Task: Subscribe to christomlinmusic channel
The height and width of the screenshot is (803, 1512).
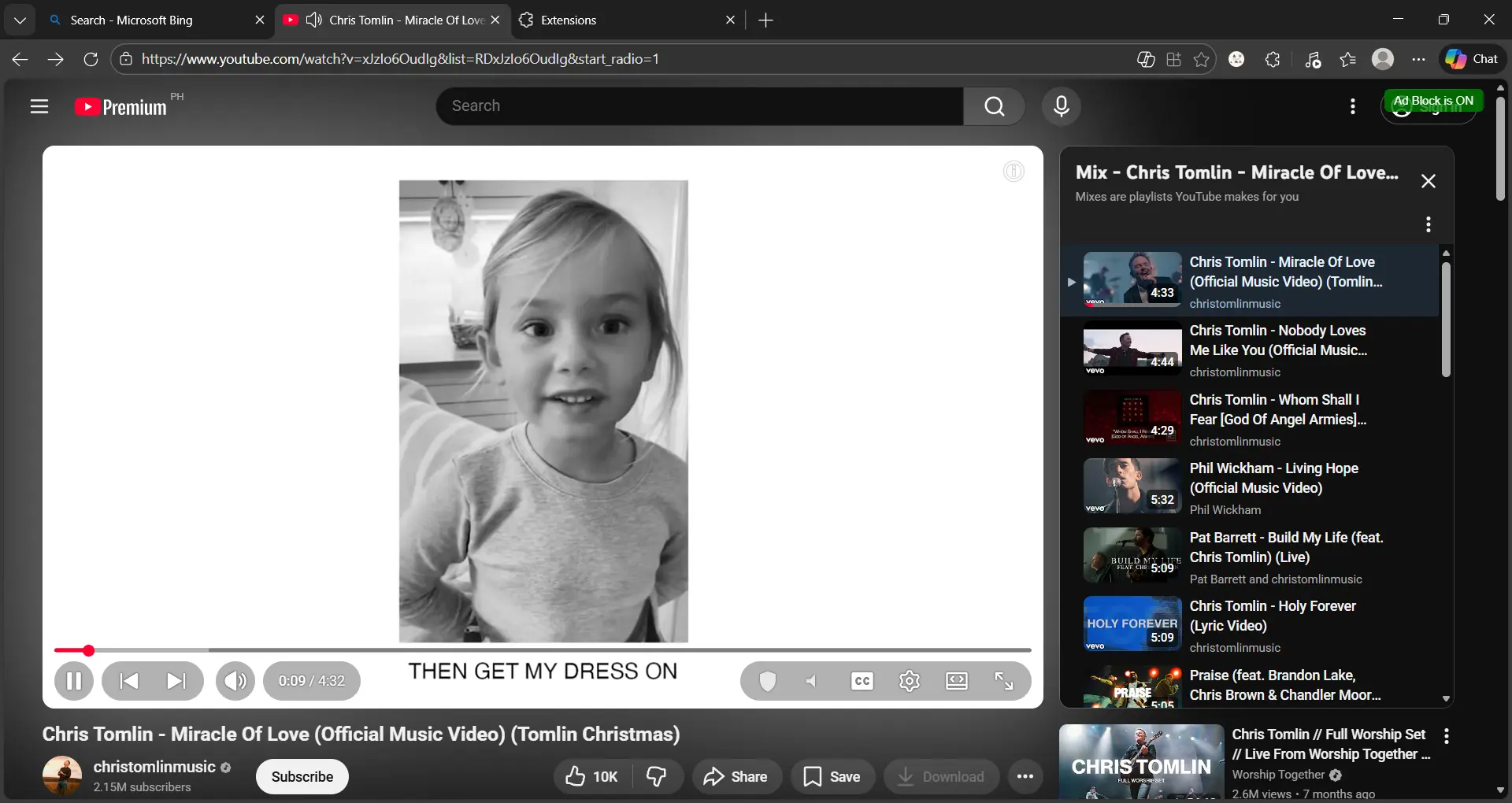Action: click(302, 777)
